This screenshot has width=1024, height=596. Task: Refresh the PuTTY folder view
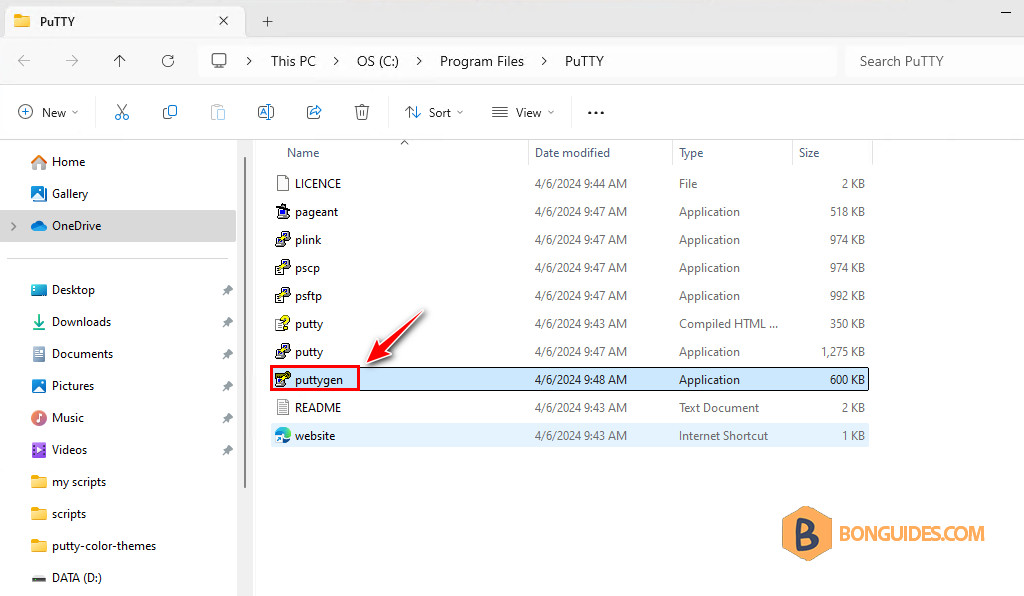(x=168, y=61)
